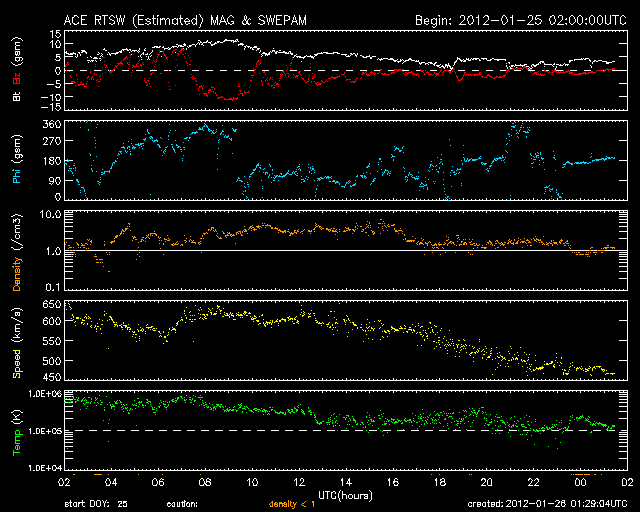Click the green "Temp (K)" axis label

(17, 432)
